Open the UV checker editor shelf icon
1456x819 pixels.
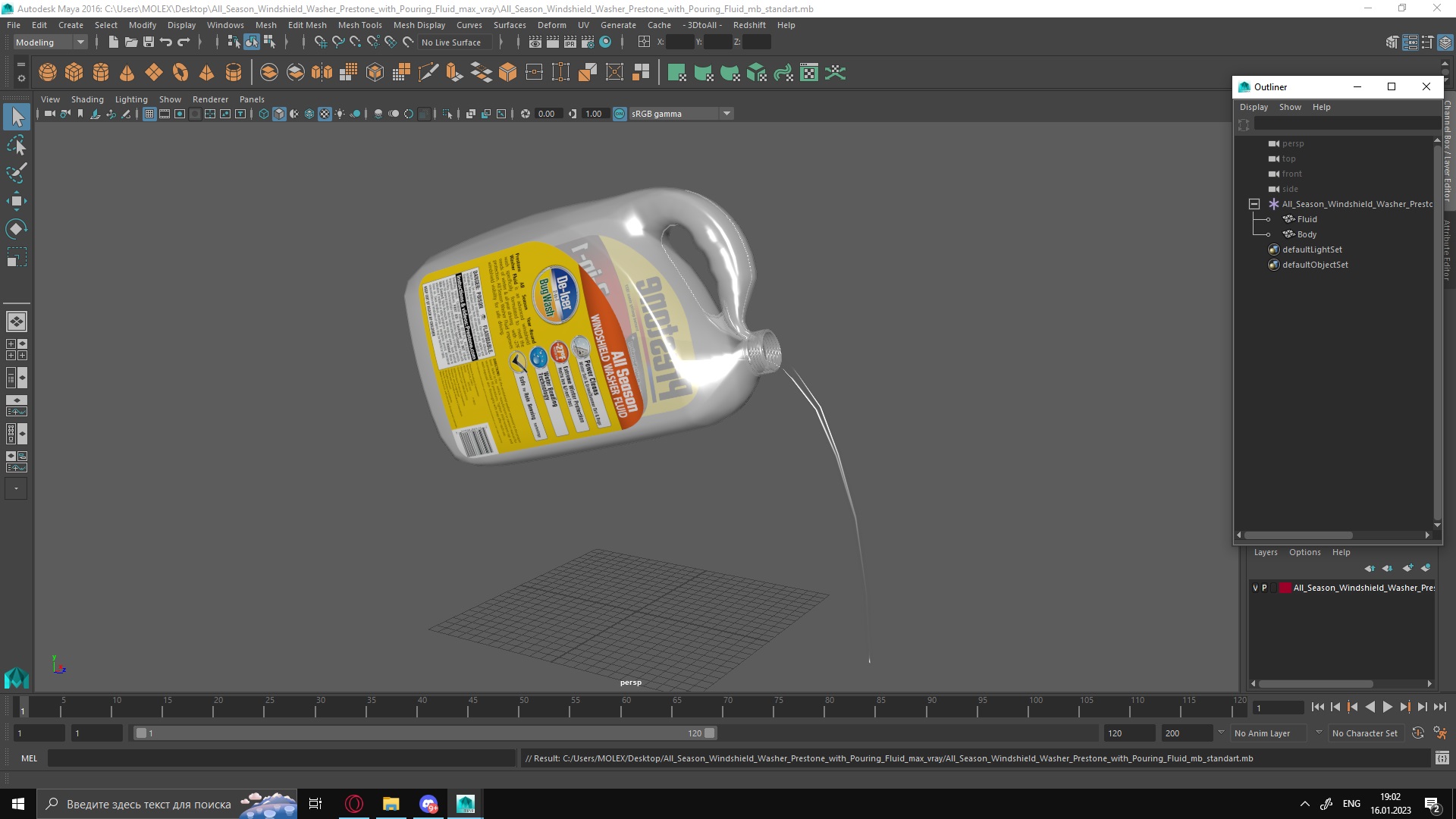(x=809, y=73)
